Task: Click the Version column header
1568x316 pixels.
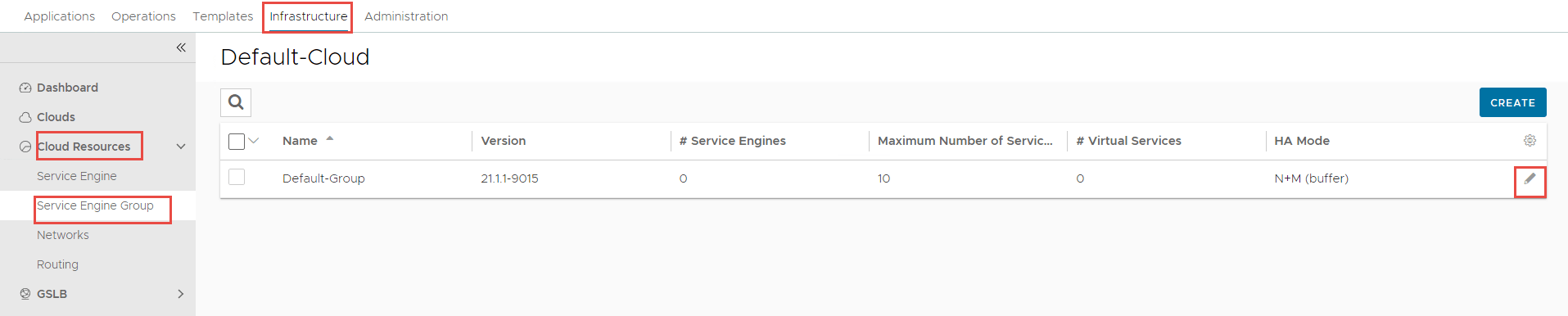Action: point(504,141)
